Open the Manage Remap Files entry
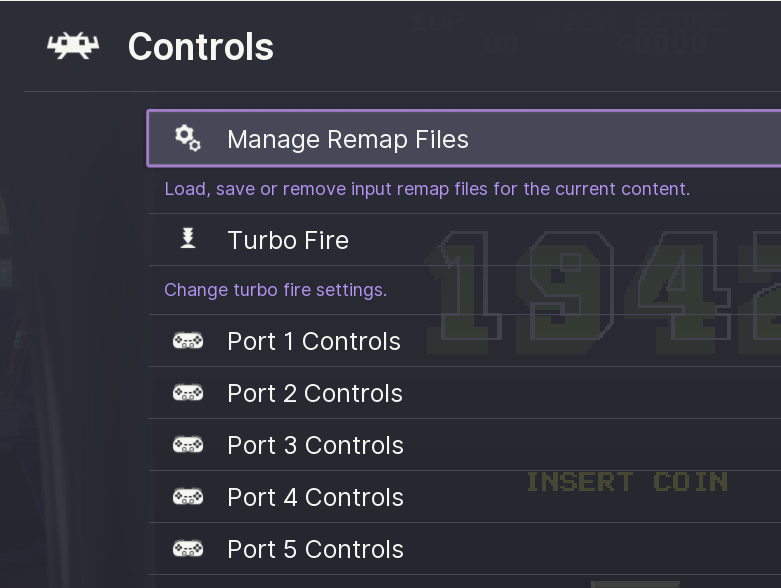The width and height of the screenshot is (781, 588). (347, 139)
